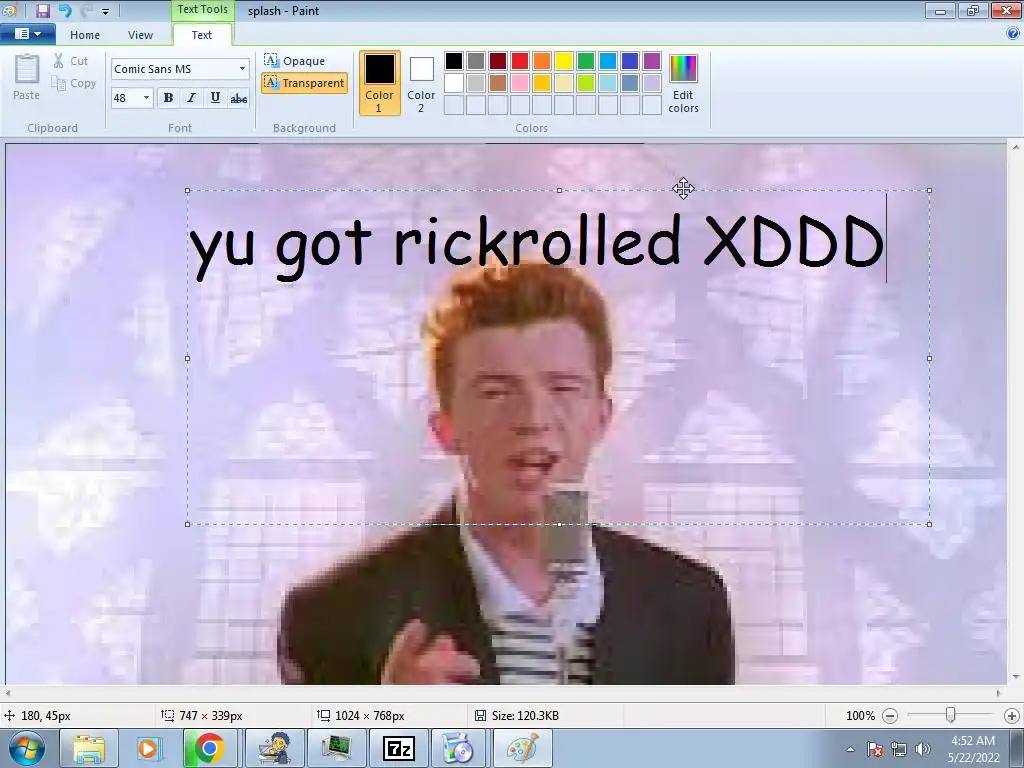Click the network icon in the system tray
1024x768 pixels.
pyautogui.click(x=899, y=749)
